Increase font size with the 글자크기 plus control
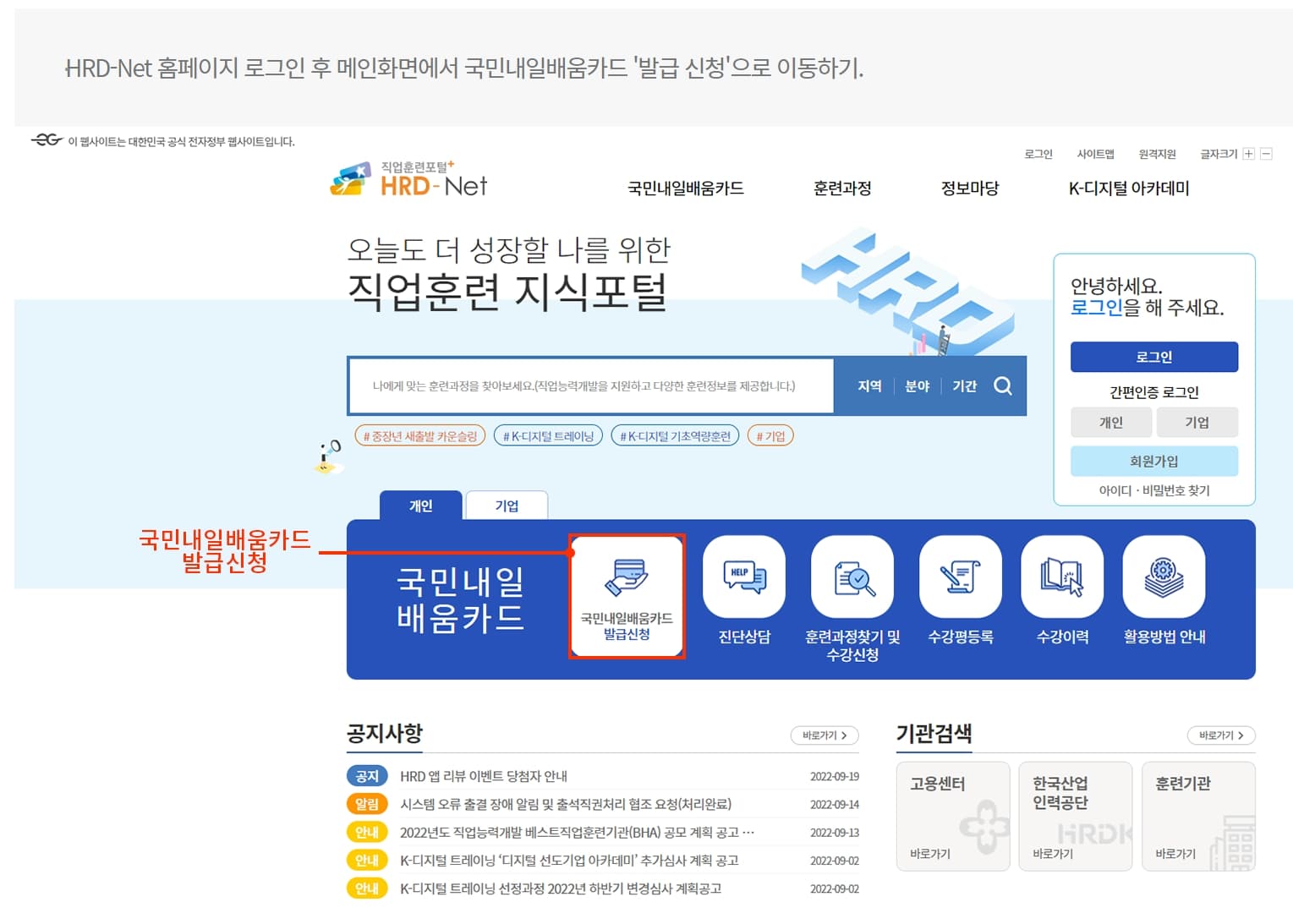1293x924 pixels. point(1249,154)
